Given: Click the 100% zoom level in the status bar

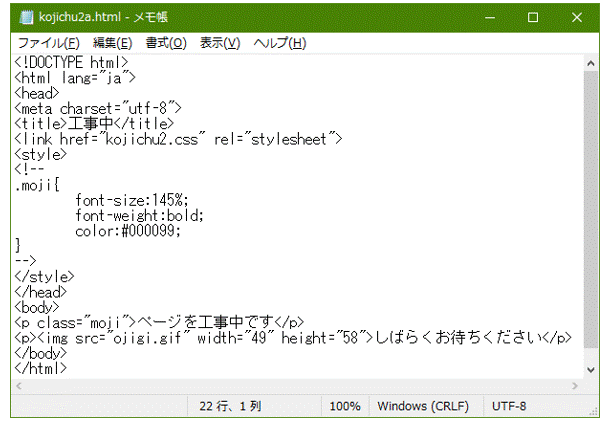Looking at the screenshot, I should point(344,407).
